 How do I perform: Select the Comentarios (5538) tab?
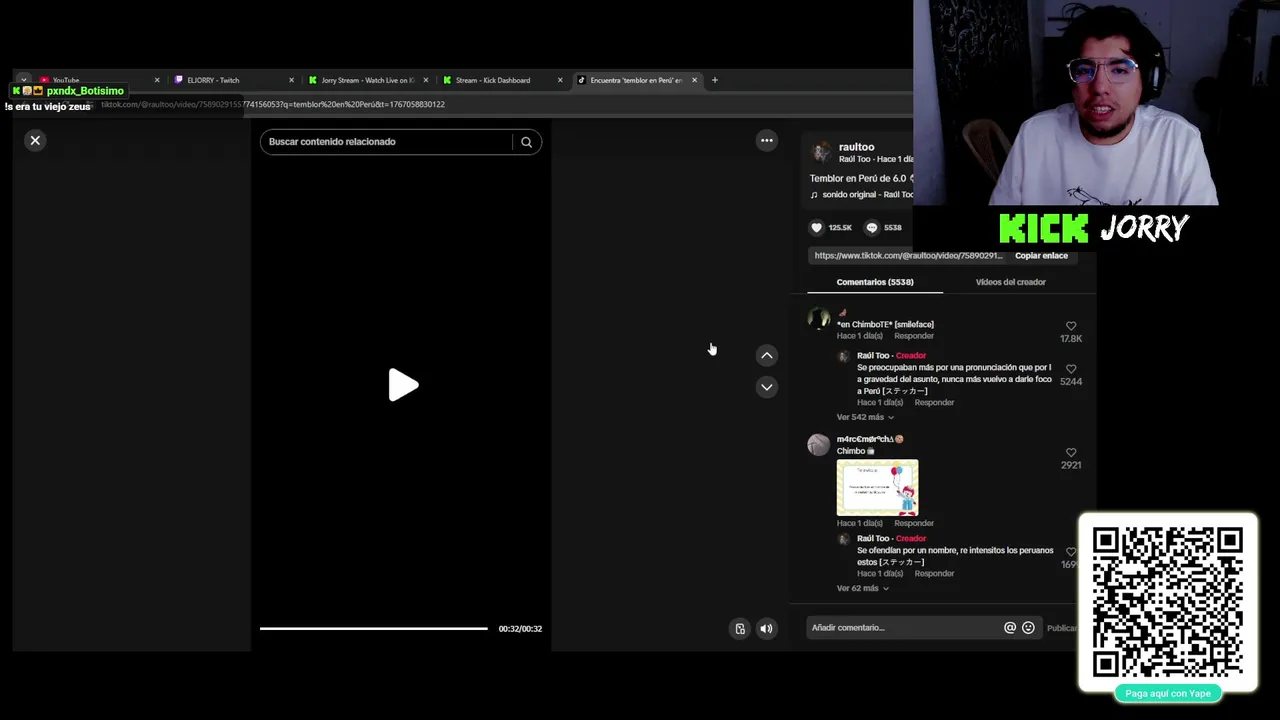[x=875, y=282]
